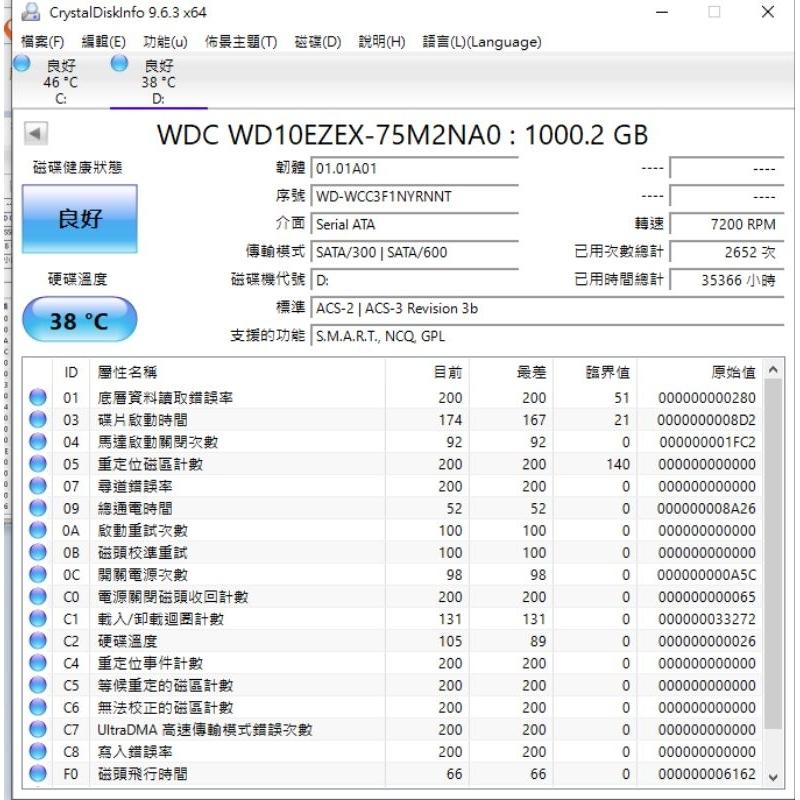Minimize the CrystalDiskInfo window

coord(662,12)
